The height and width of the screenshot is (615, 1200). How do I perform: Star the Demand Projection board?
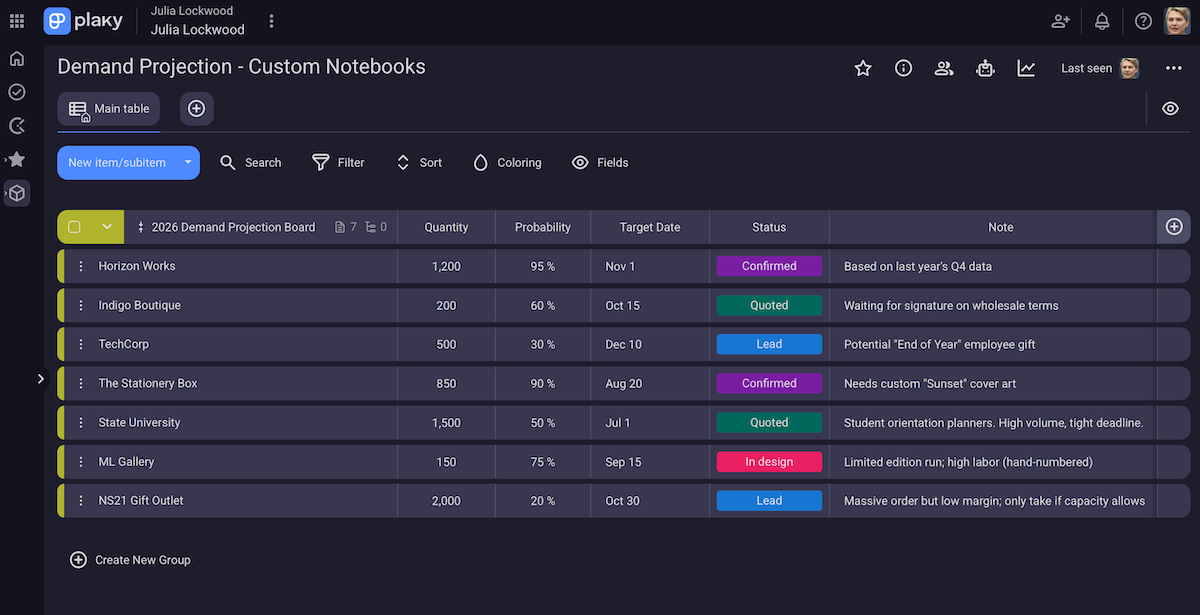[x=862, y=68]
